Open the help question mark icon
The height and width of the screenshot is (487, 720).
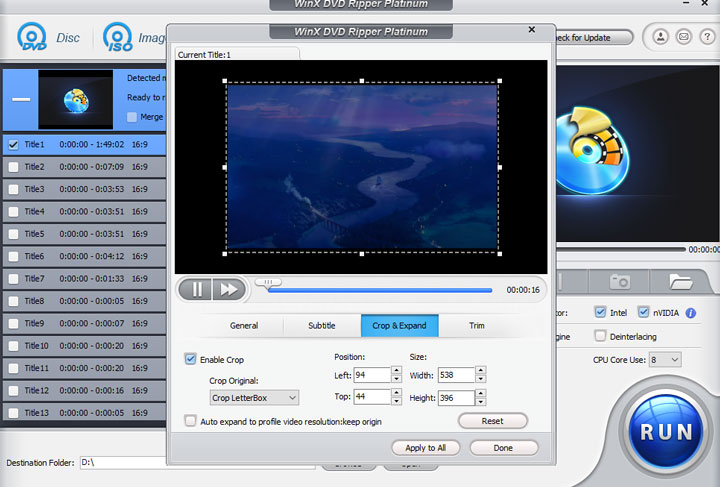click(707, 37)
